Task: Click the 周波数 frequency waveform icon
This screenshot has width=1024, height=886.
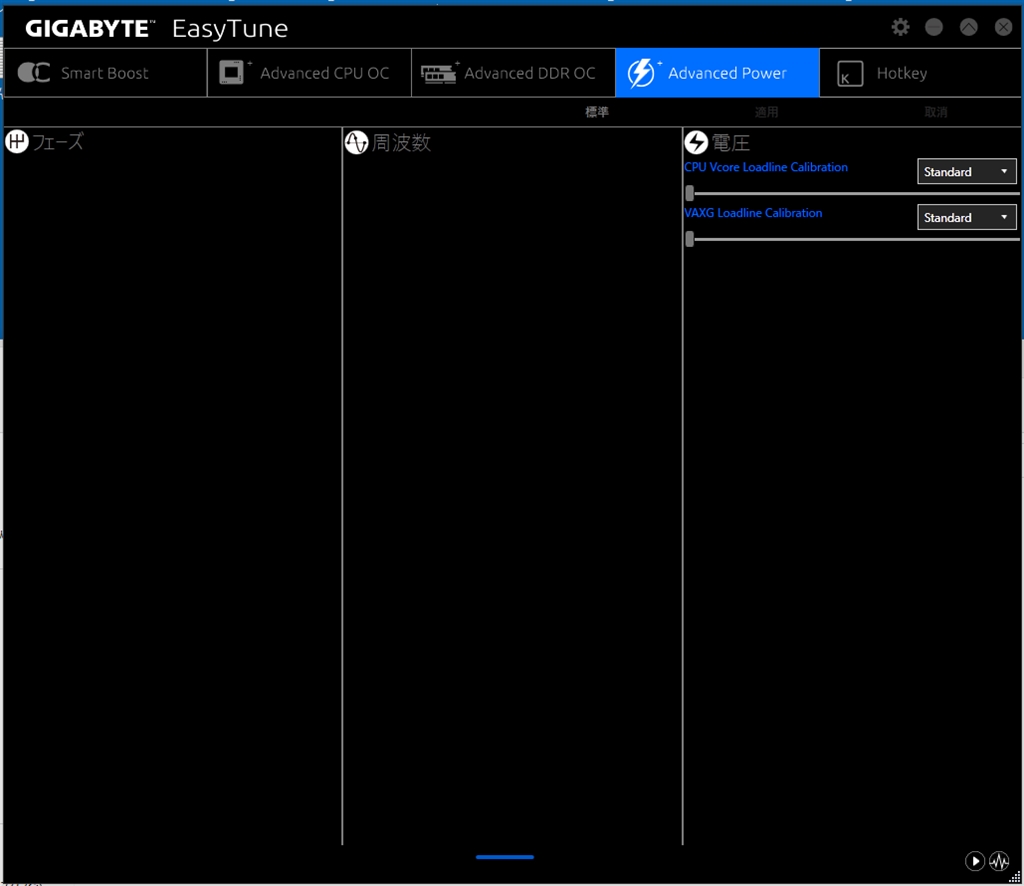Action: pos(357,142)
